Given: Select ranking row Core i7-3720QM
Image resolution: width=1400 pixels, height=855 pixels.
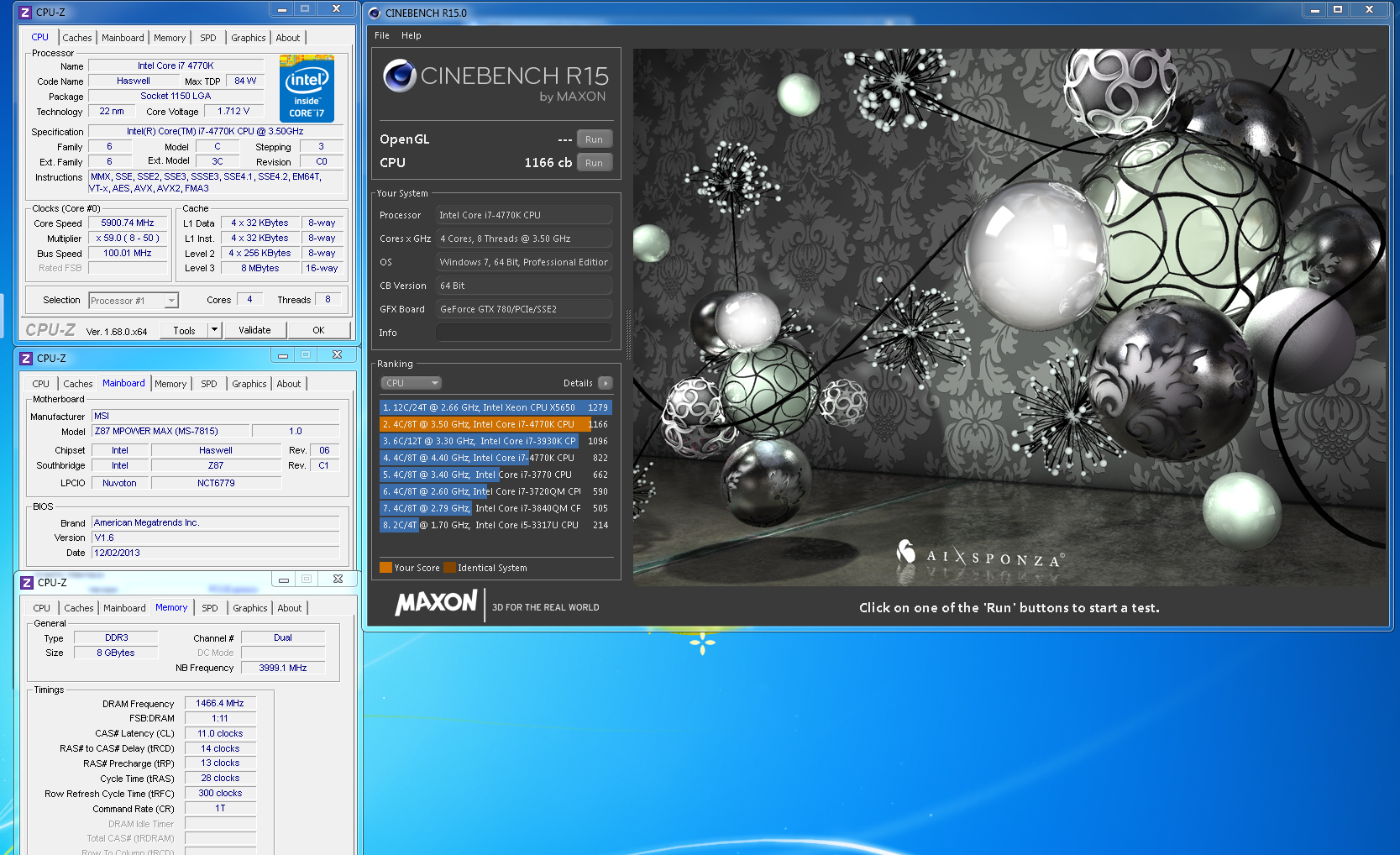Looking at the screenshot, I should click(496, 491).
